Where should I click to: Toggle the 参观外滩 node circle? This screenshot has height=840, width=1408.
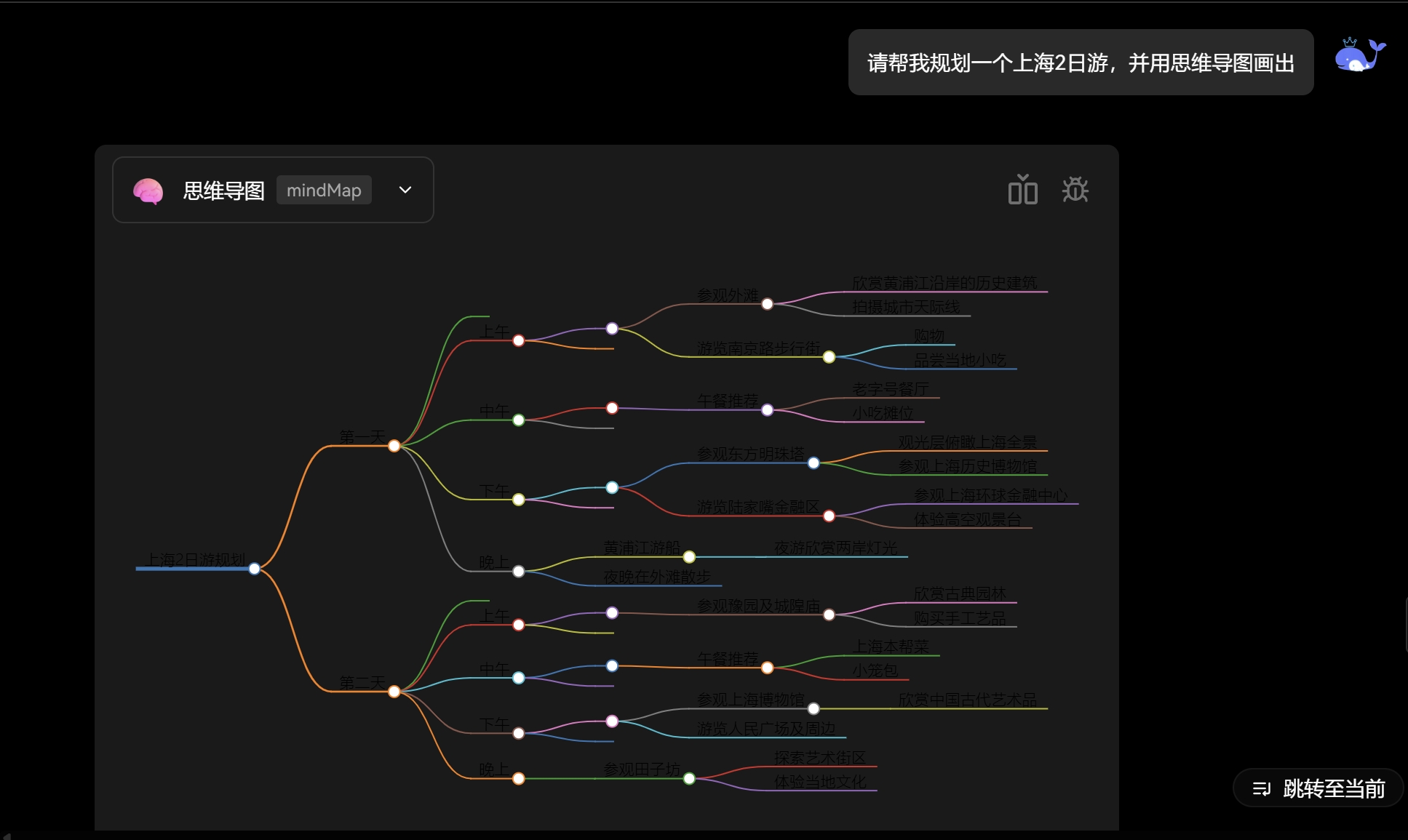768,304
